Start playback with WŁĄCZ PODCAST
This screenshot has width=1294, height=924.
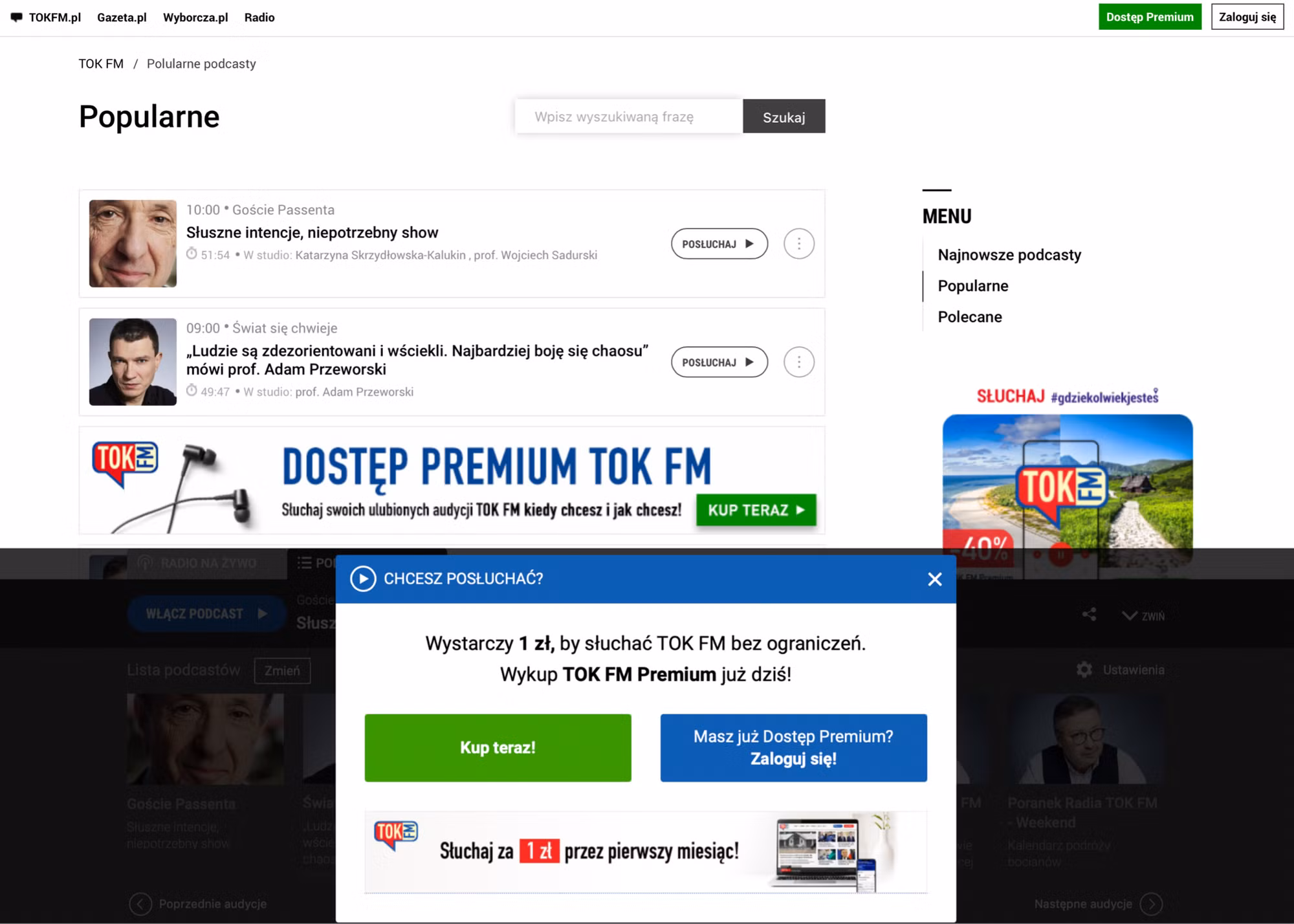206,613
